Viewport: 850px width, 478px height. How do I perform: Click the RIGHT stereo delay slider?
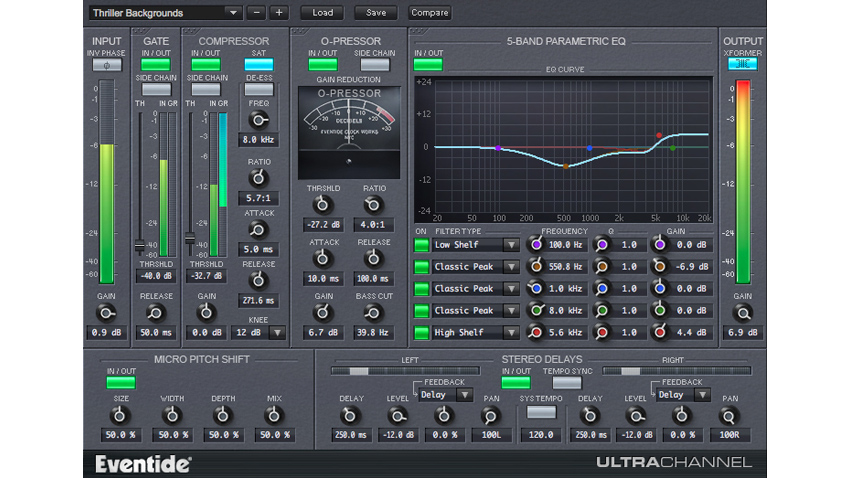pyautogui.click(x=677, y=371)
